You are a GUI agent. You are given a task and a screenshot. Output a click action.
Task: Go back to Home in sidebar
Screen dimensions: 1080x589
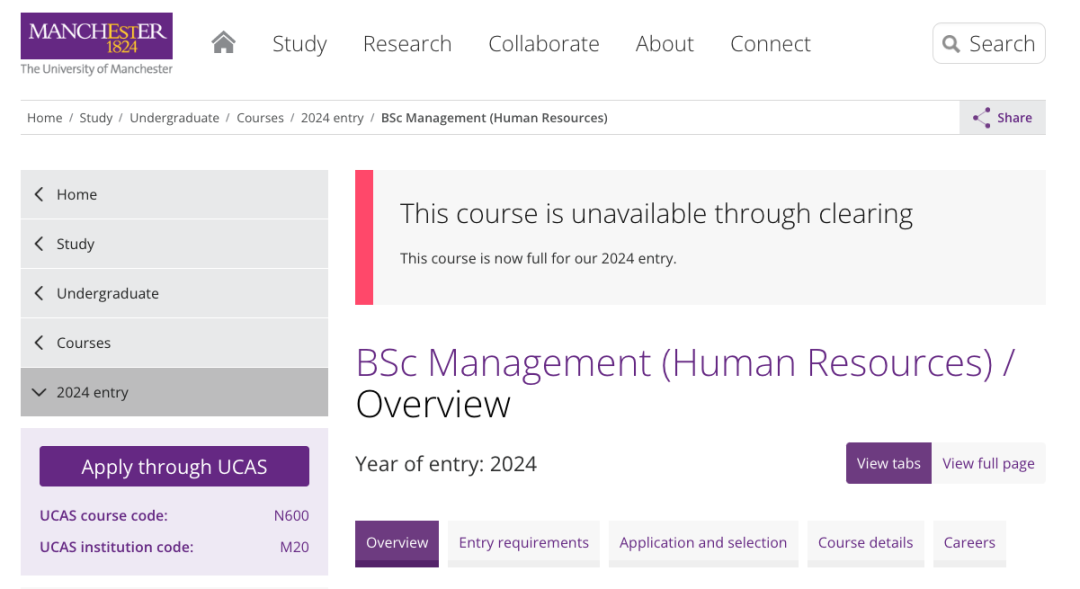click(174, 194)
